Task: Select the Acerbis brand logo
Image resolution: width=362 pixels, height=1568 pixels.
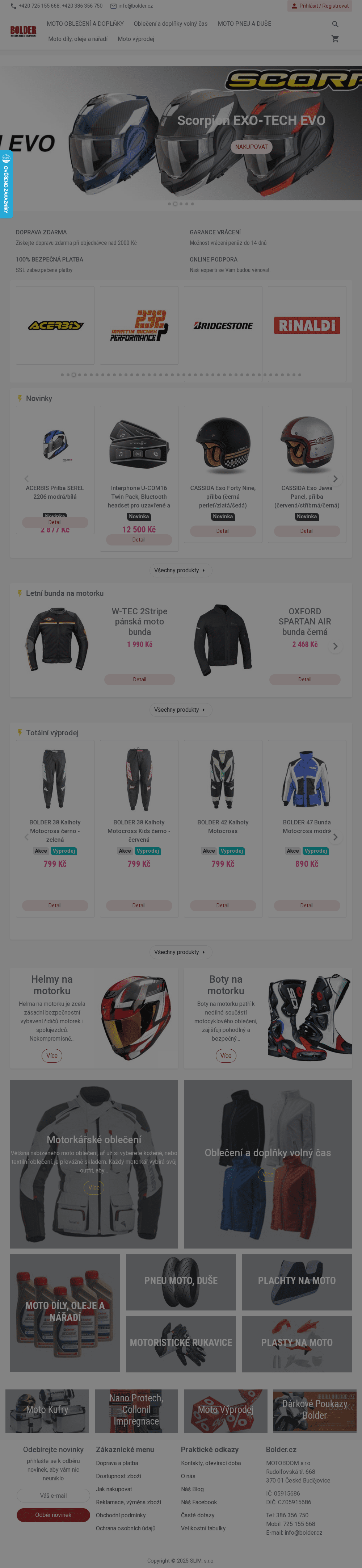Action: tap(55, 326)
